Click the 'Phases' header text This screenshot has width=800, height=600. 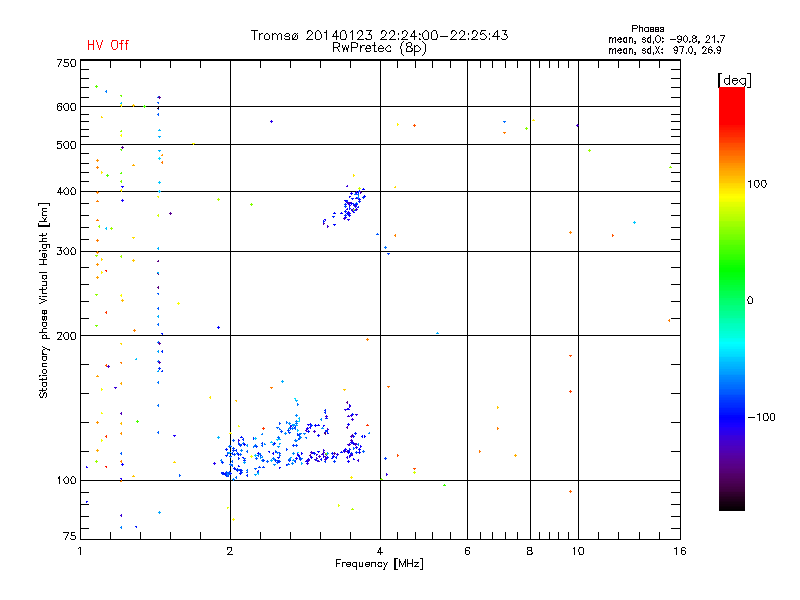point(647,29)
